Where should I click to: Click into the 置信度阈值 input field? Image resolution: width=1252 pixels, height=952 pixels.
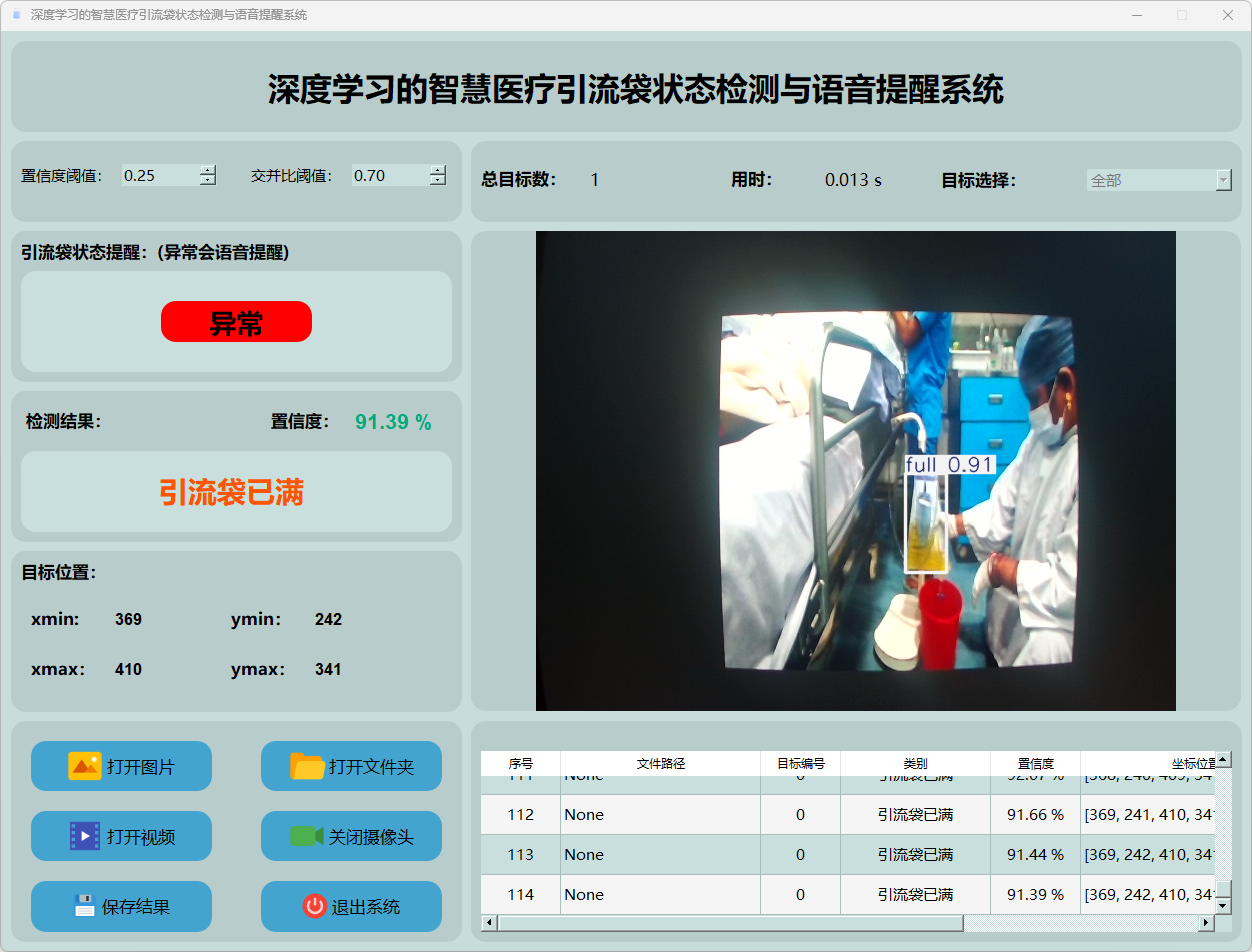(x=160, y=175)
